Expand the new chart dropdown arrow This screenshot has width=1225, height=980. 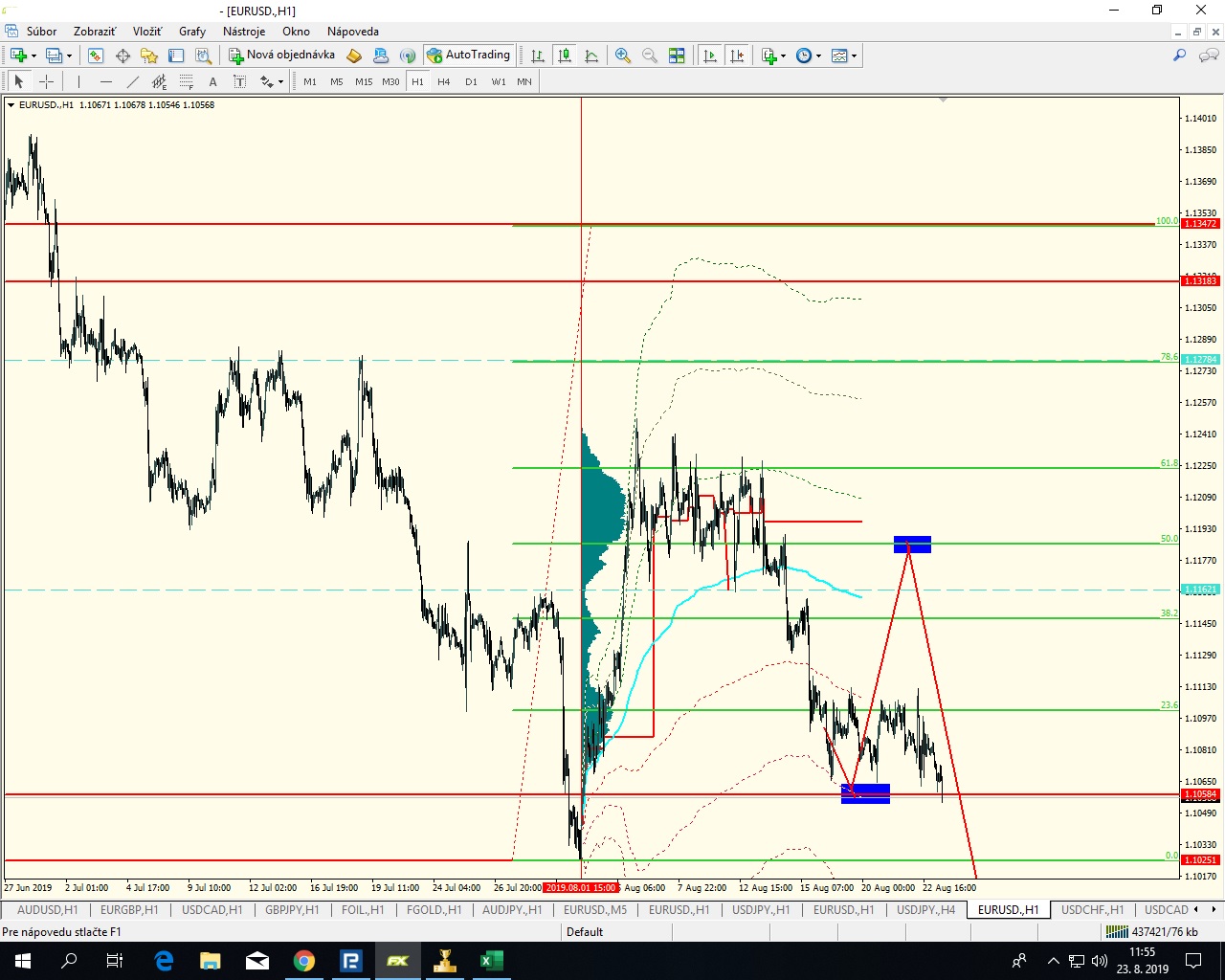tap(33, 56)
